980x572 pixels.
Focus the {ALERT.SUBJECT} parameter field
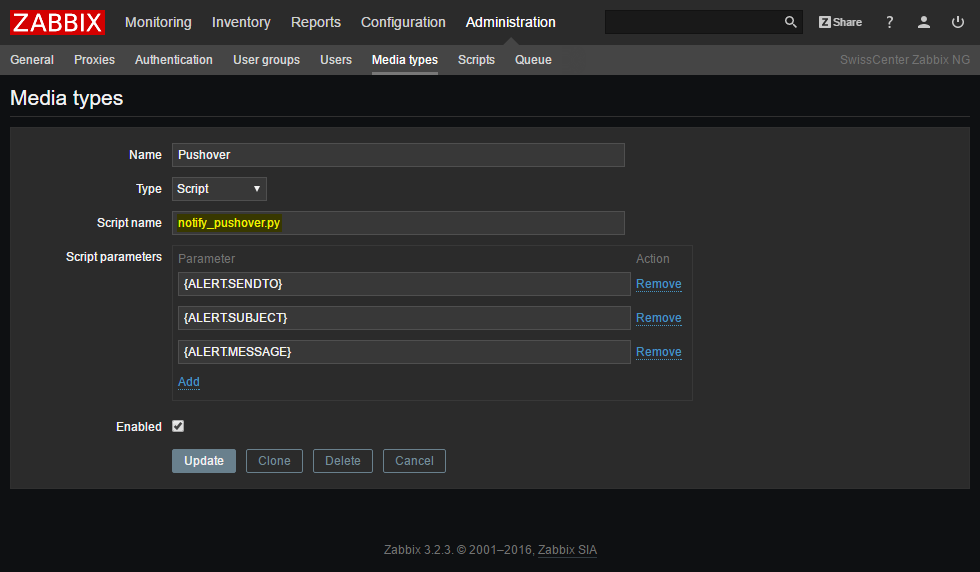(404, 318)
